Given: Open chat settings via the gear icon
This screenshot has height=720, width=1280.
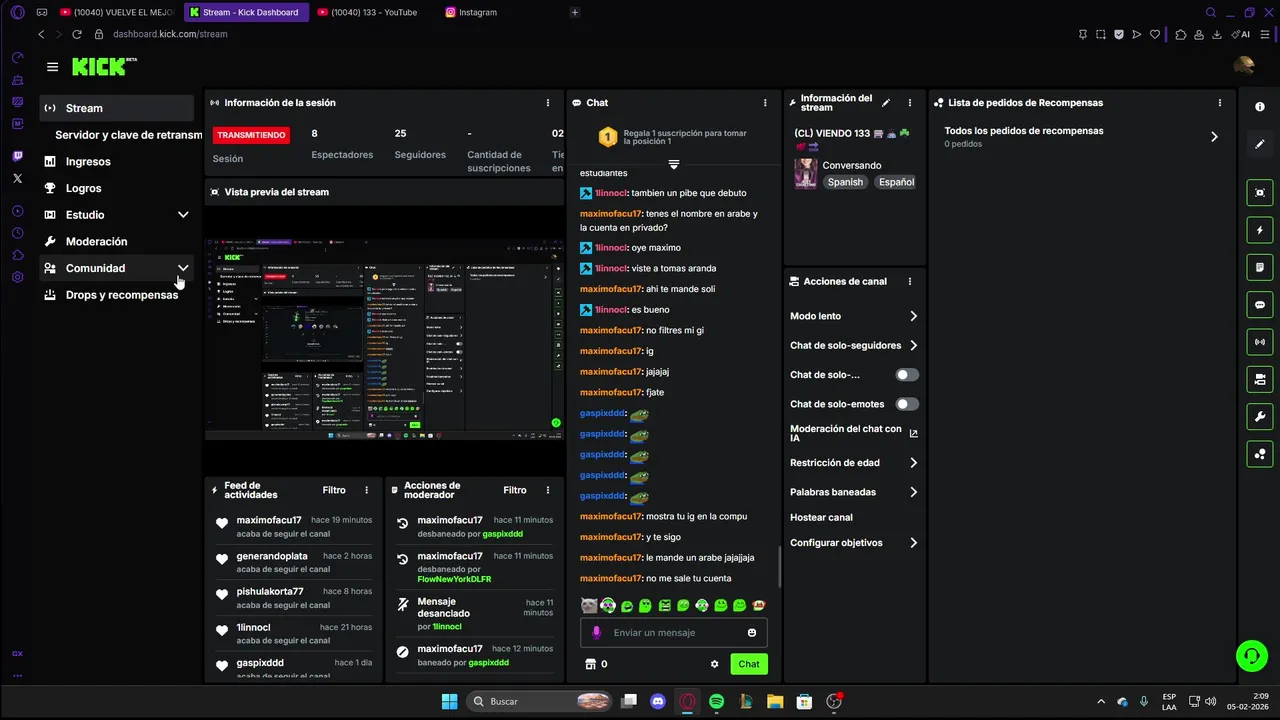Looking at the screenshot, I should [715, 664].
